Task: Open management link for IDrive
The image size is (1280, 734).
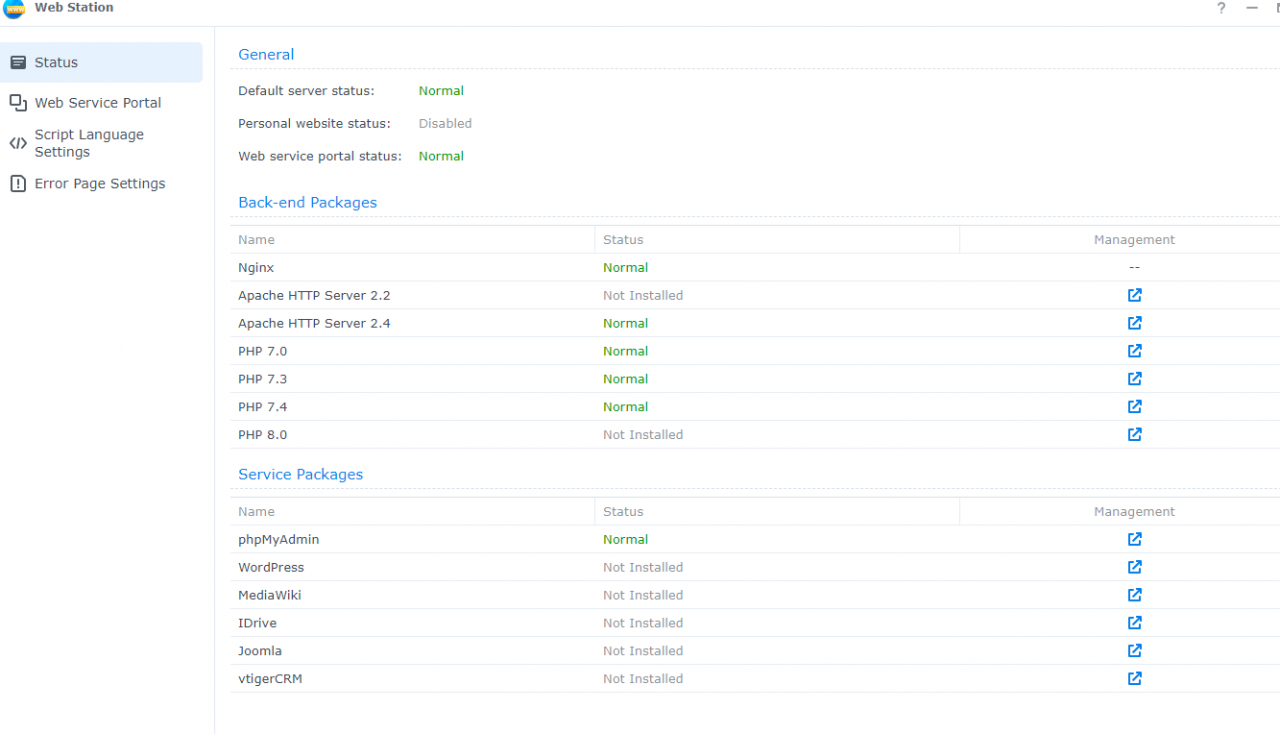Action: pos(1134,623)
